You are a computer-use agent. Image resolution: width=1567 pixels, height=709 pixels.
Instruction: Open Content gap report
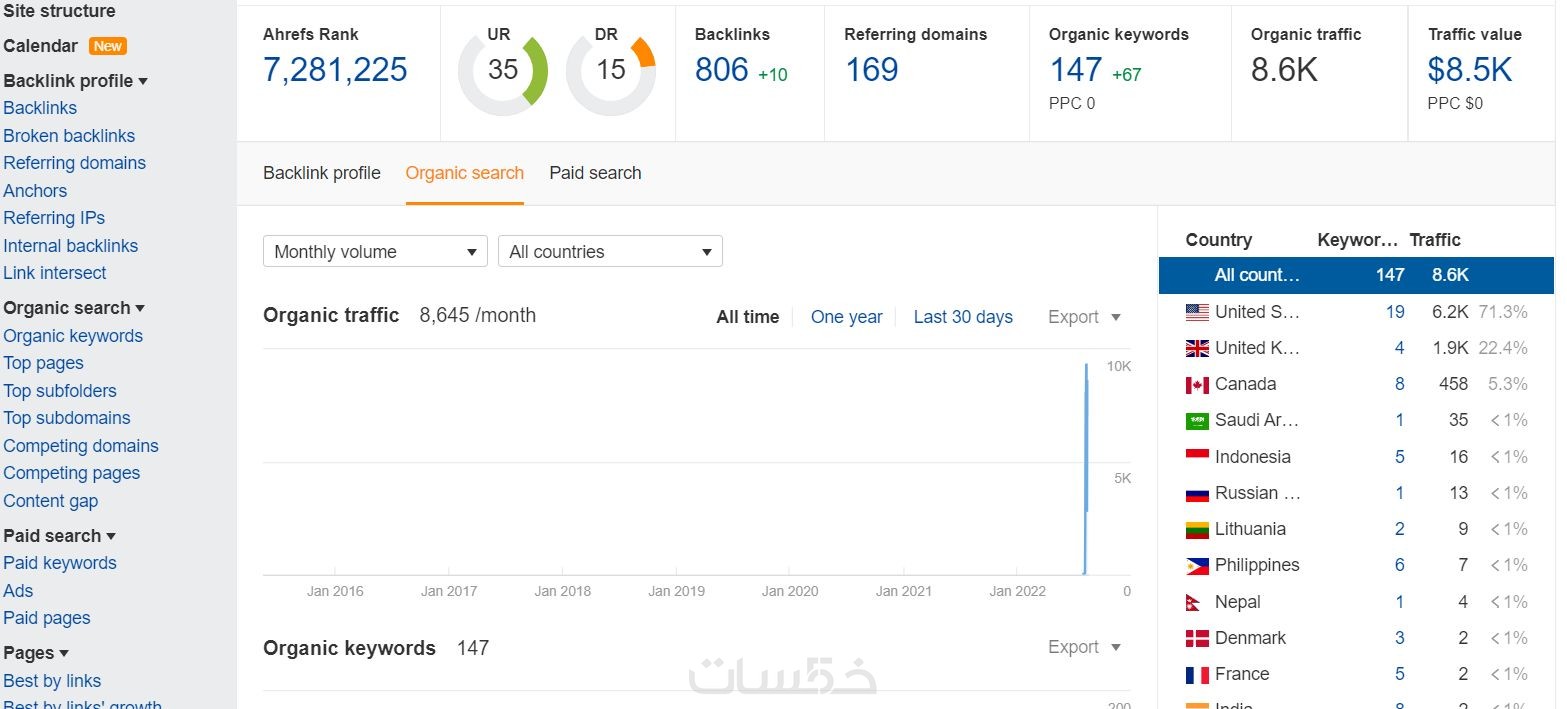click(x=51, y=501)
